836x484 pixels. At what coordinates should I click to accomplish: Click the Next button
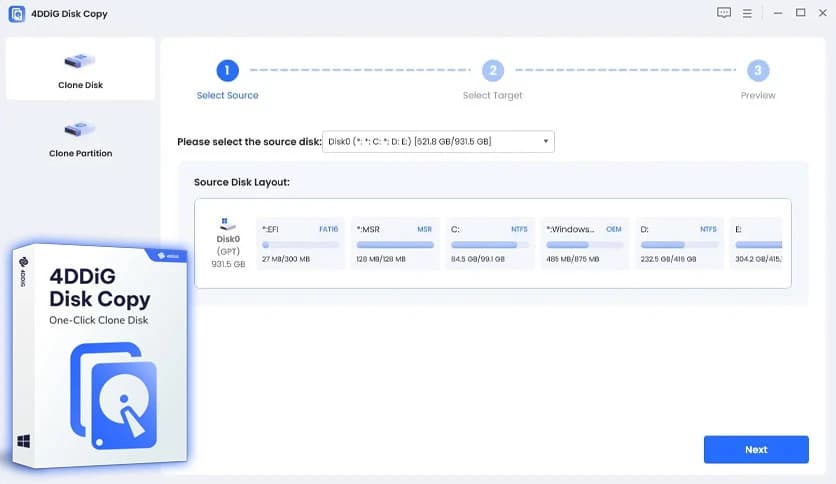click(x=756, y=449)
